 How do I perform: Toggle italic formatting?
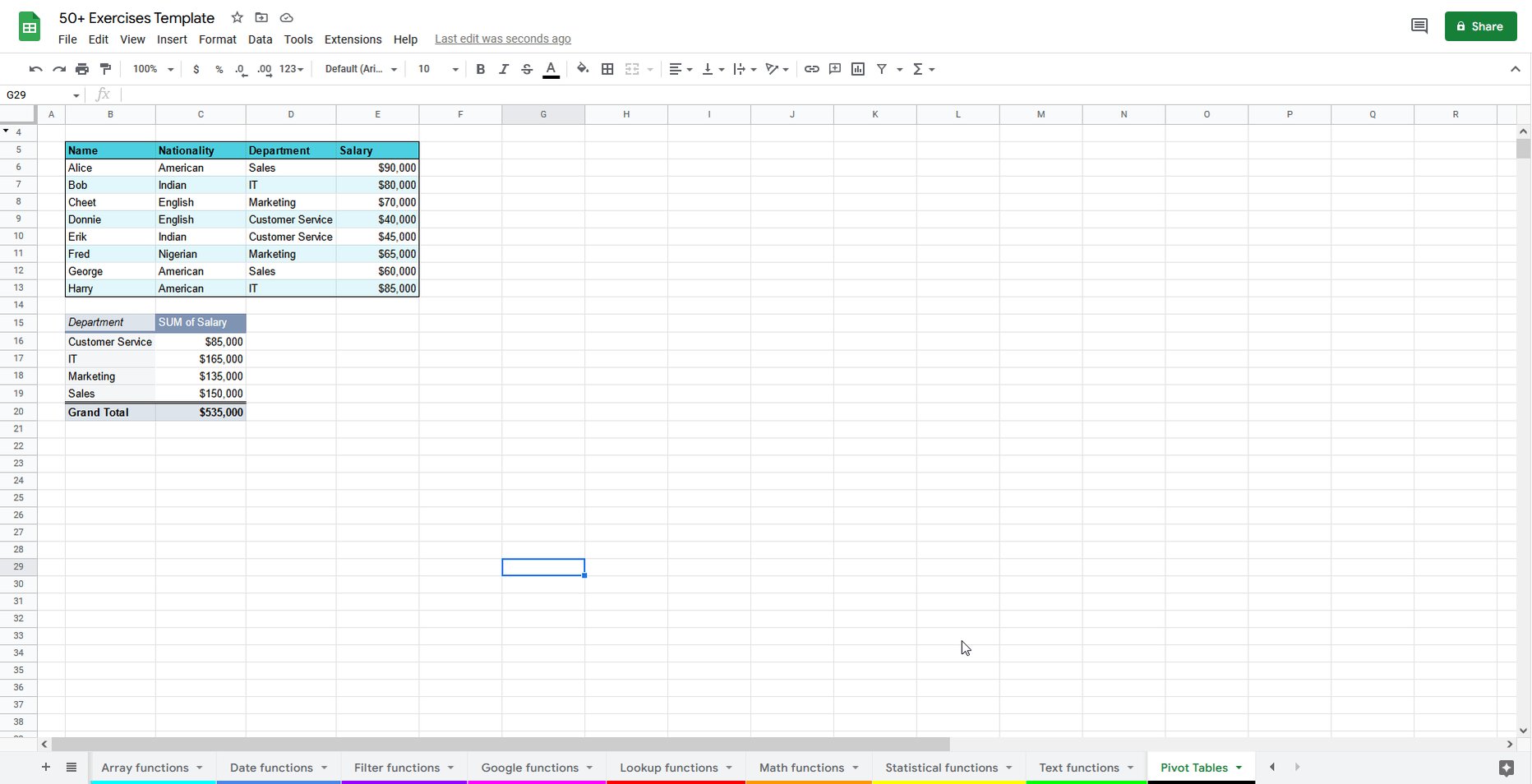click(504, 69)
